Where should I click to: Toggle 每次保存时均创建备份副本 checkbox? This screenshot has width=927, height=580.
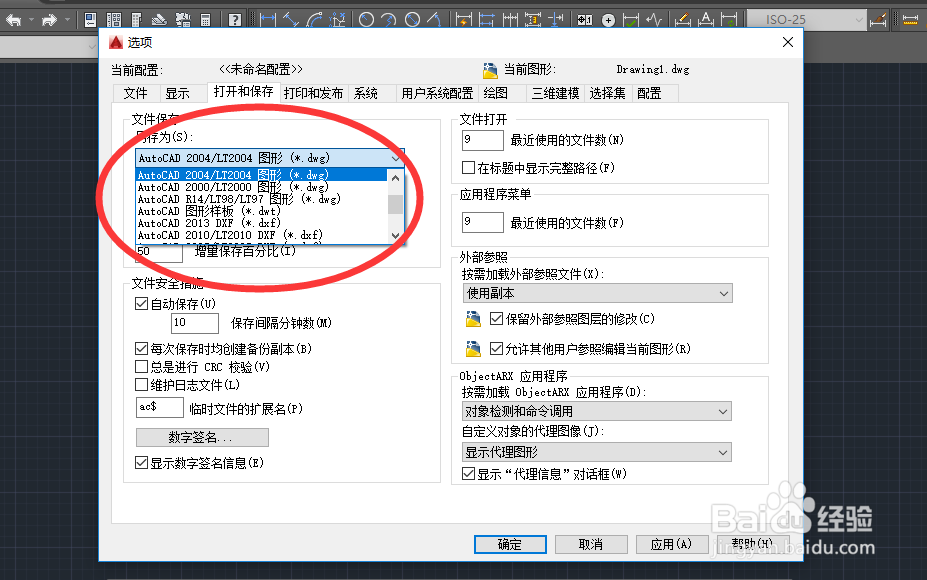[141, 349]
